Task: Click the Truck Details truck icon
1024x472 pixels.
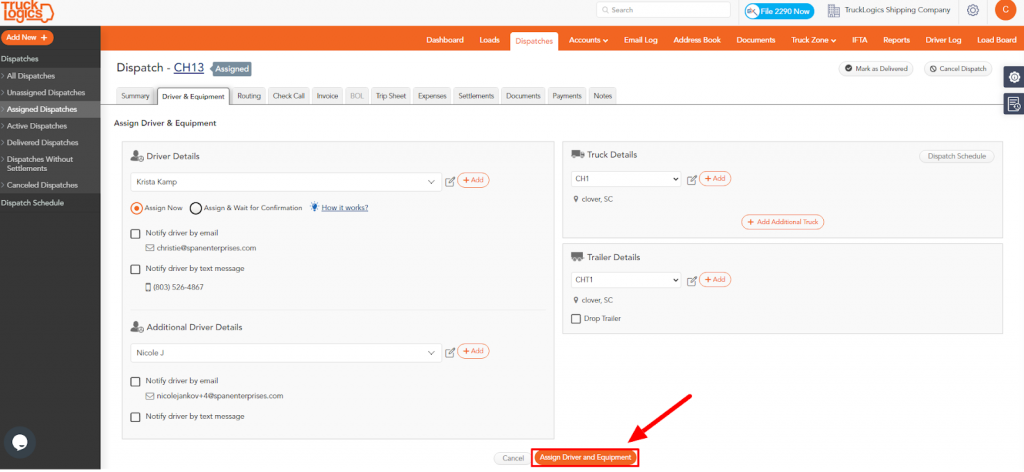Action: point(577,155)
